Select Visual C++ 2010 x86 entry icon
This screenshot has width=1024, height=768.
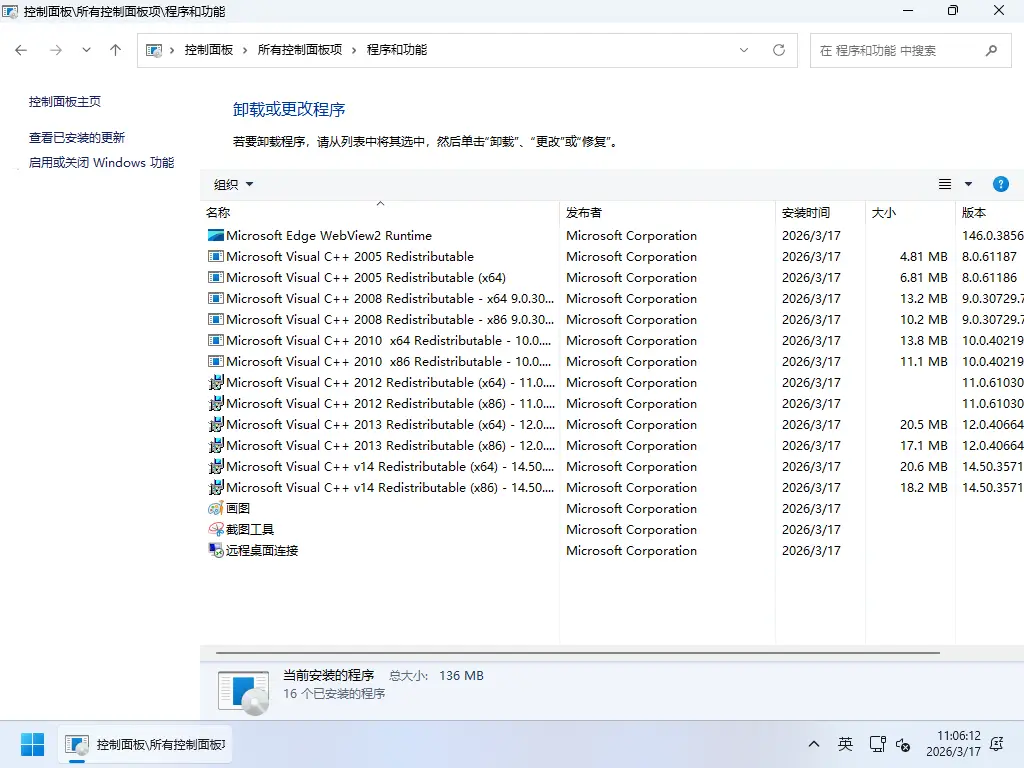[x=216, y=361]
